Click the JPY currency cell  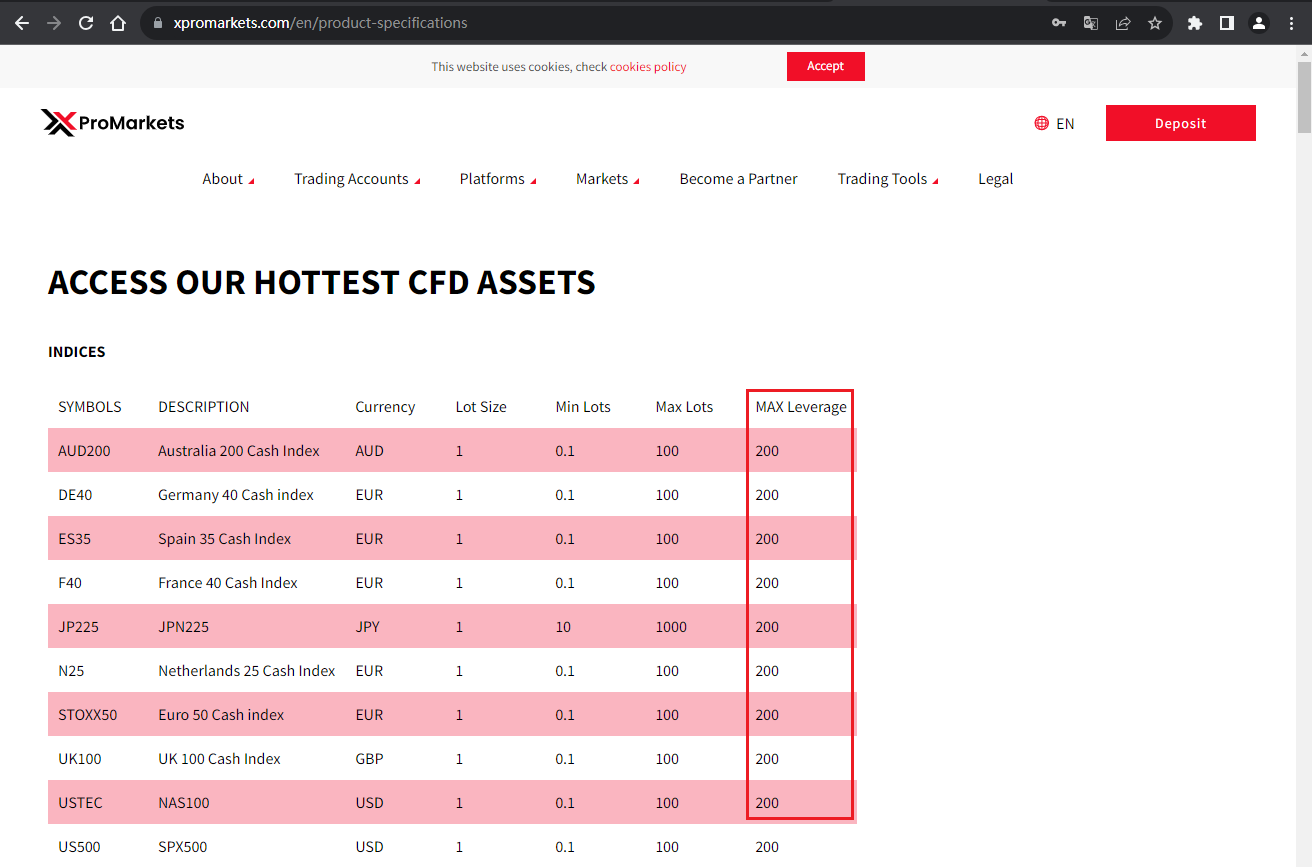pos(368,627)
